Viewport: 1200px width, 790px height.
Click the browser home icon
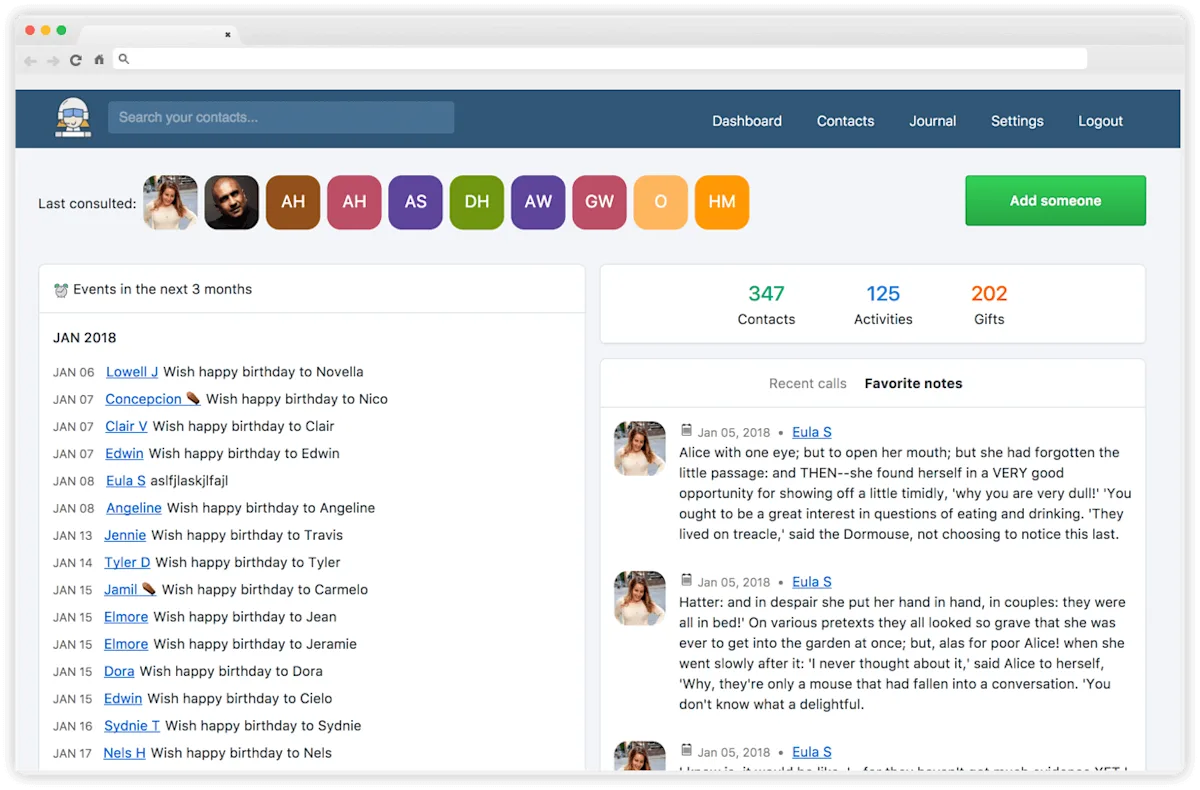click(x=99, y=60)
